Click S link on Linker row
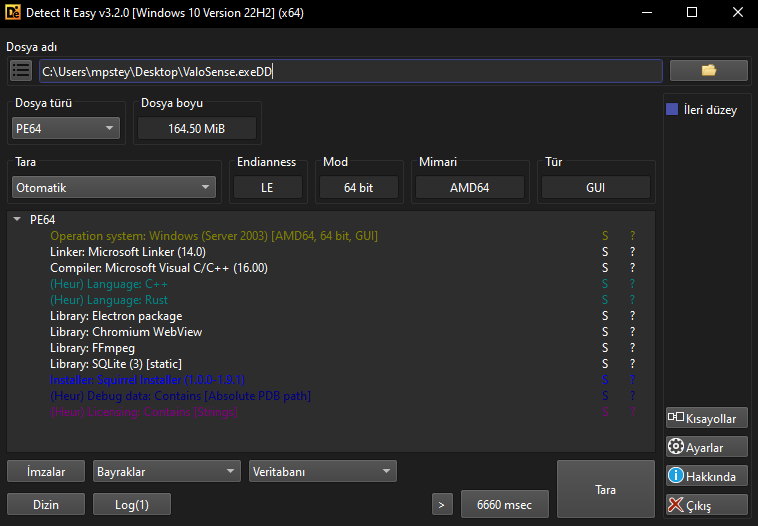 point(605,252)
